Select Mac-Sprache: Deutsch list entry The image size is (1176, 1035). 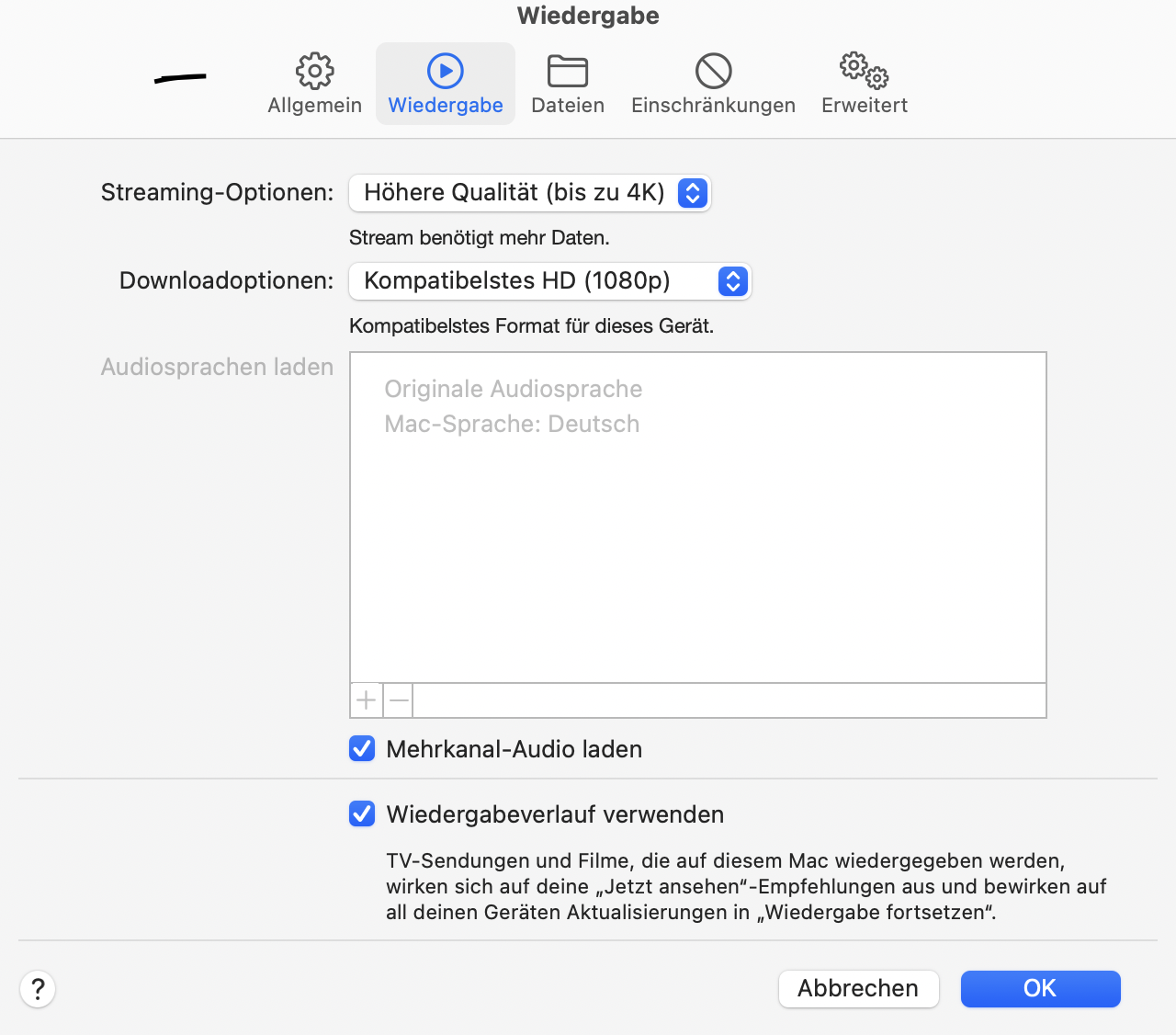pos(512,425)
